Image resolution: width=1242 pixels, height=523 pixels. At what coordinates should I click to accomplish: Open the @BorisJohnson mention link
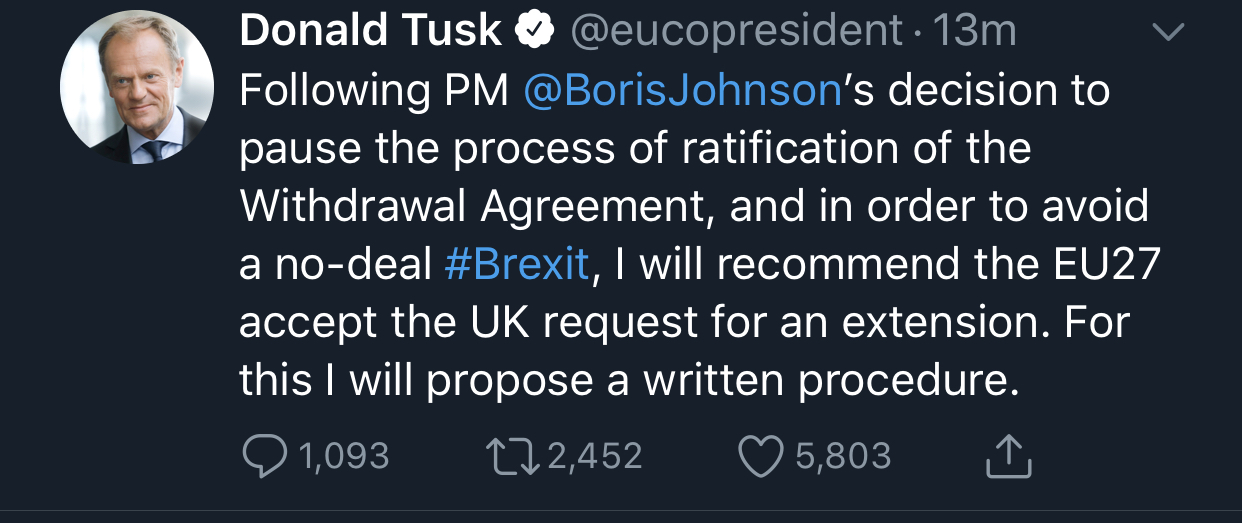click(x=684, y=91)
